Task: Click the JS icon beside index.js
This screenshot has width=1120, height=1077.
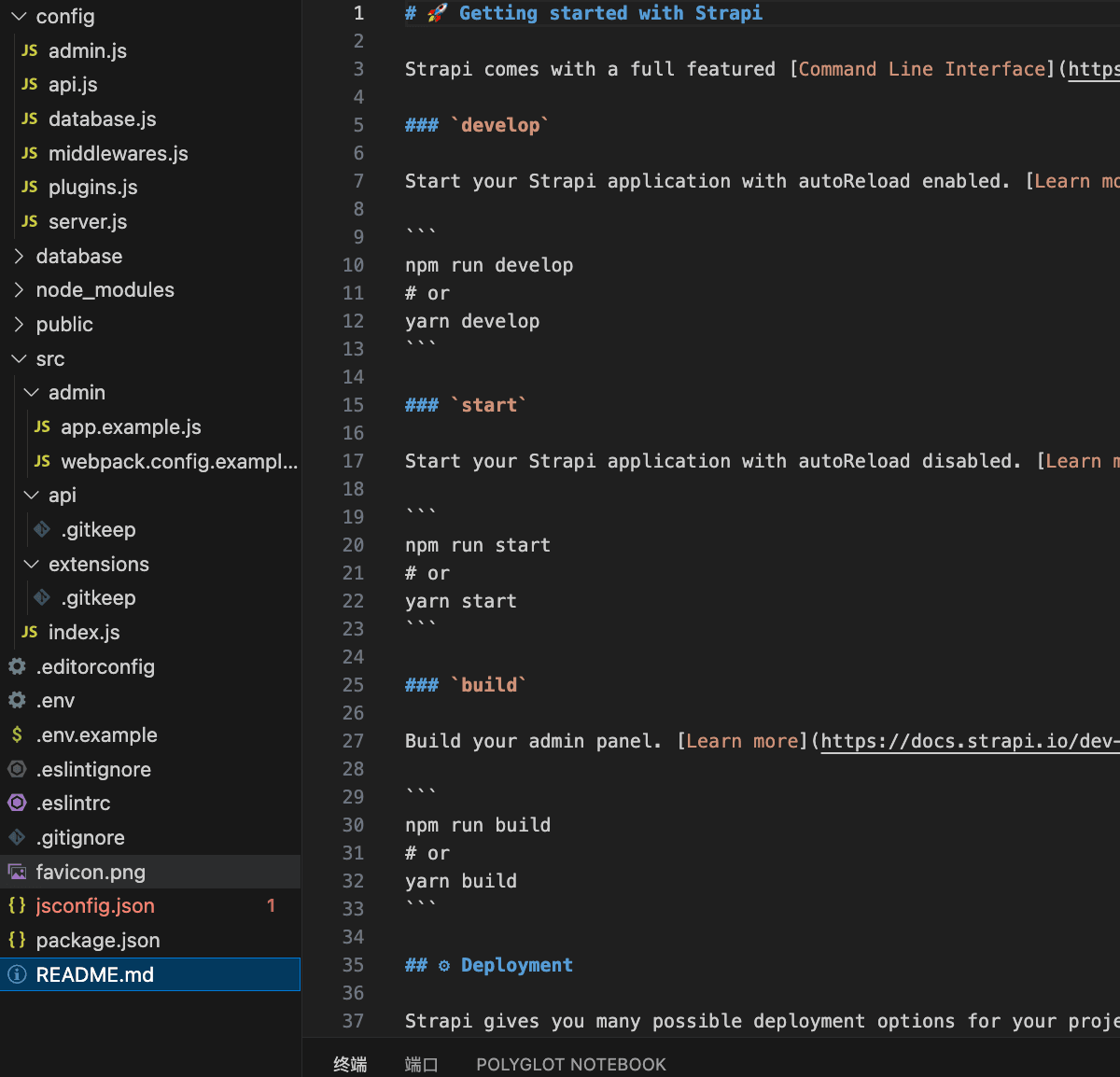Action: [x=30, y=632]
